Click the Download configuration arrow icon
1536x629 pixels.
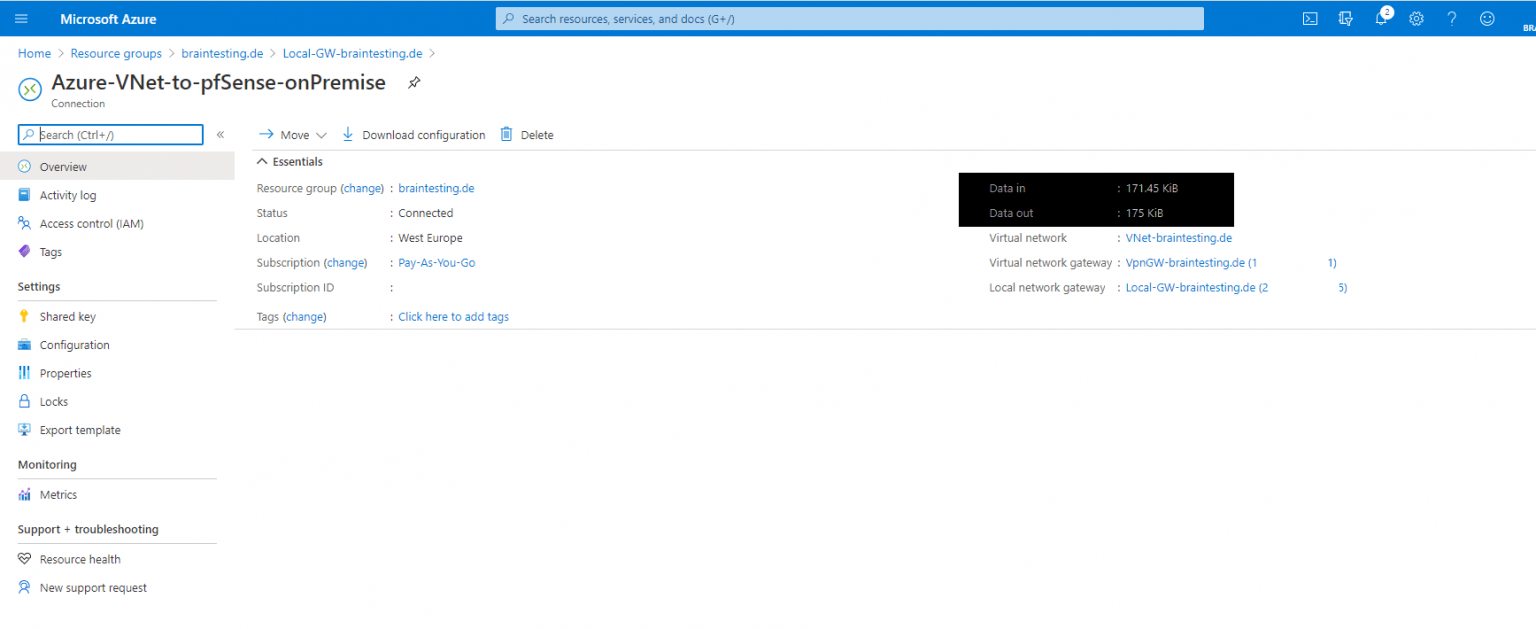(x=348, y=134)
